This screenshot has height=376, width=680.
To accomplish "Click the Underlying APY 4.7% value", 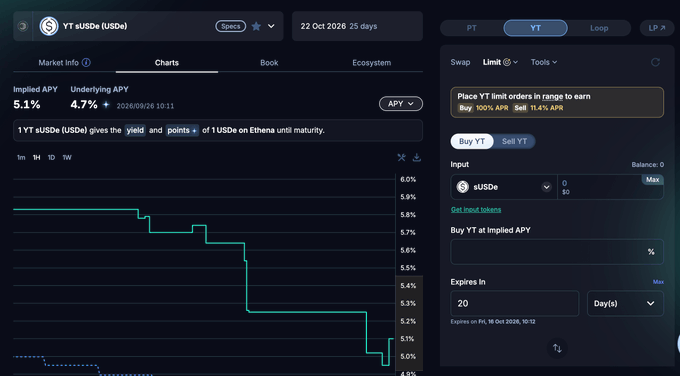I will click(x=84, y=105).
